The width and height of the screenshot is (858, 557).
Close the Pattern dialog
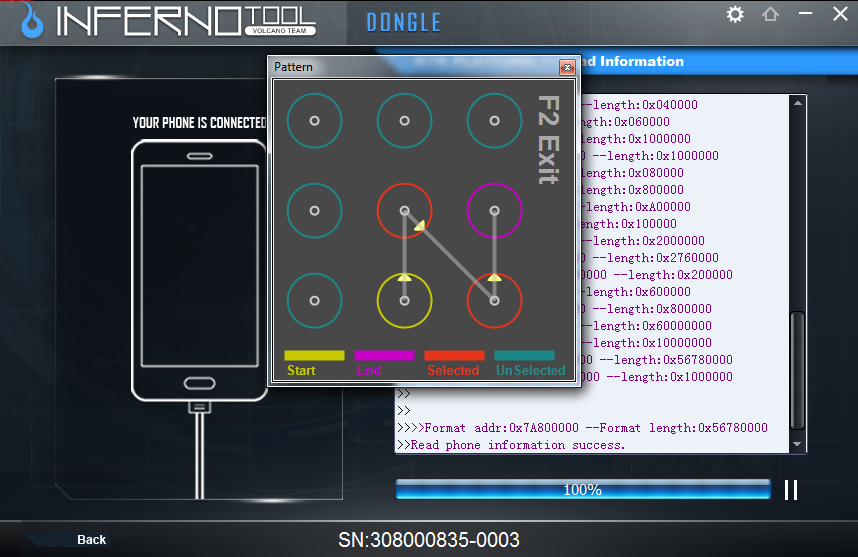[x=567, y=67]
